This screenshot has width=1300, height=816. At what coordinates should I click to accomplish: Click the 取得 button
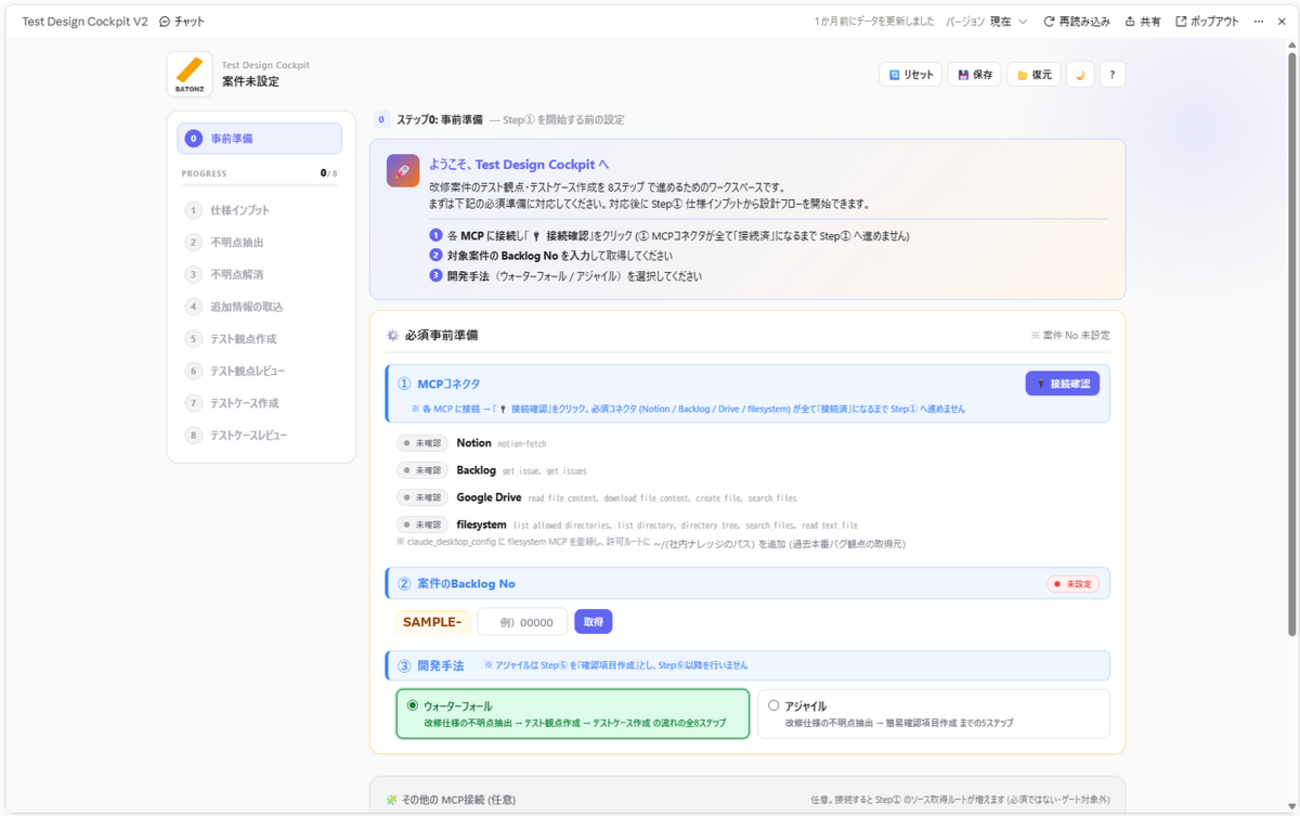pyautogui.click(x=593, y=622)
